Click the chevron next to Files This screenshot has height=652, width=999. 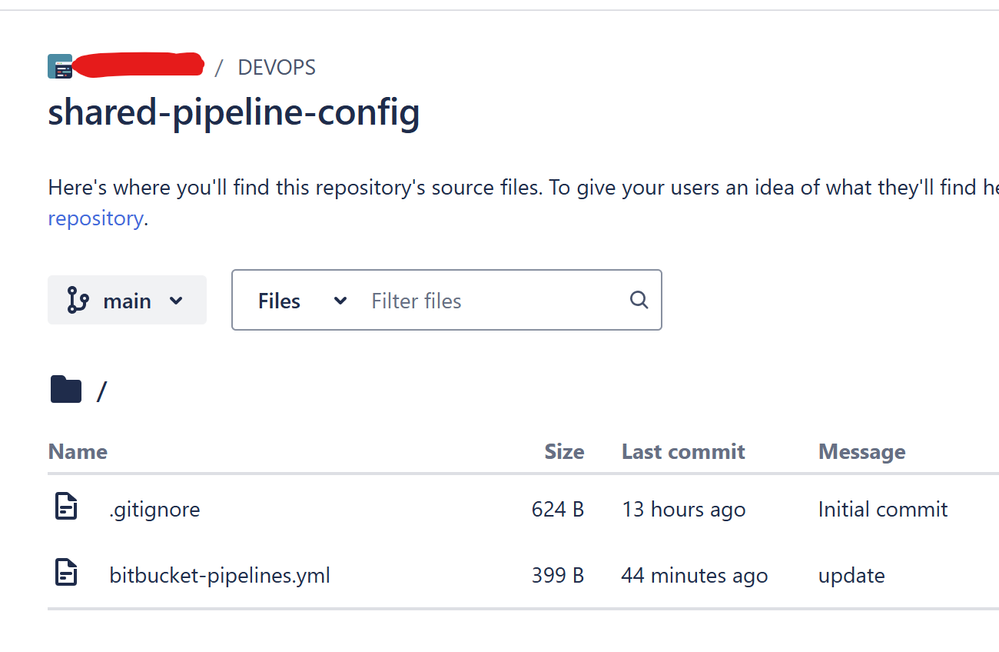(340, 301)
